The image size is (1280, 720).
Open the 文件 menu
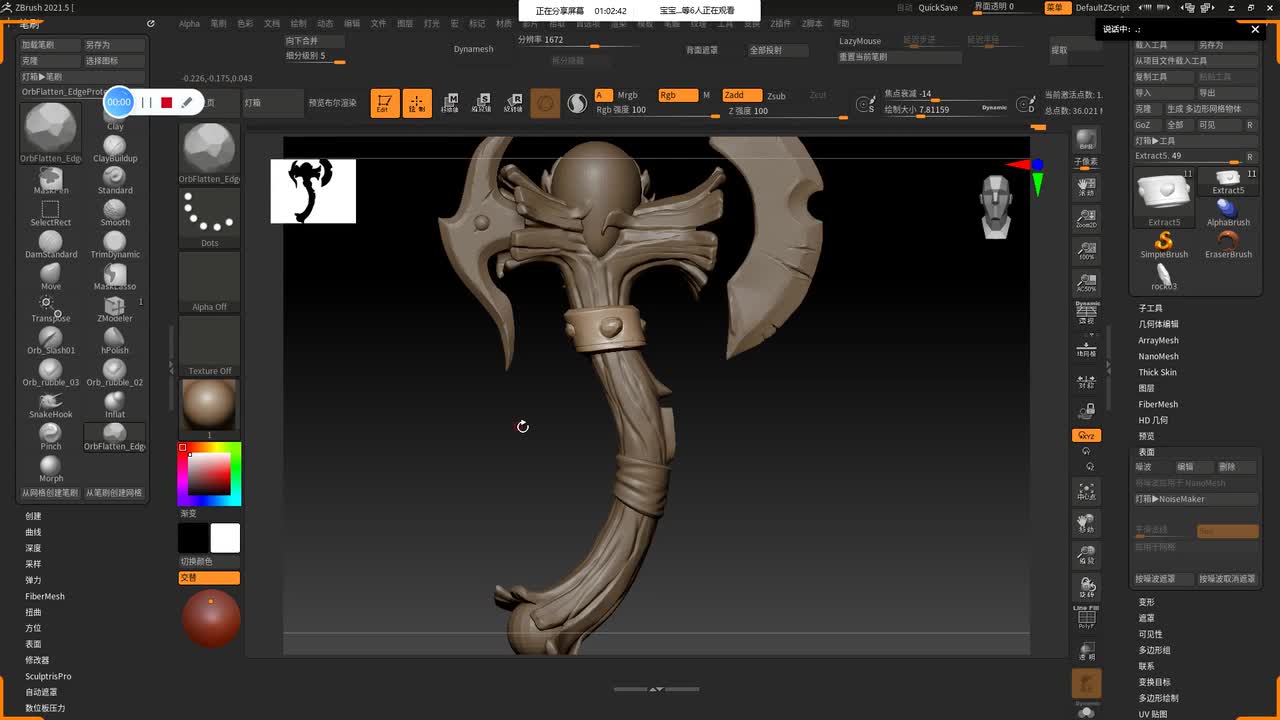378,23
